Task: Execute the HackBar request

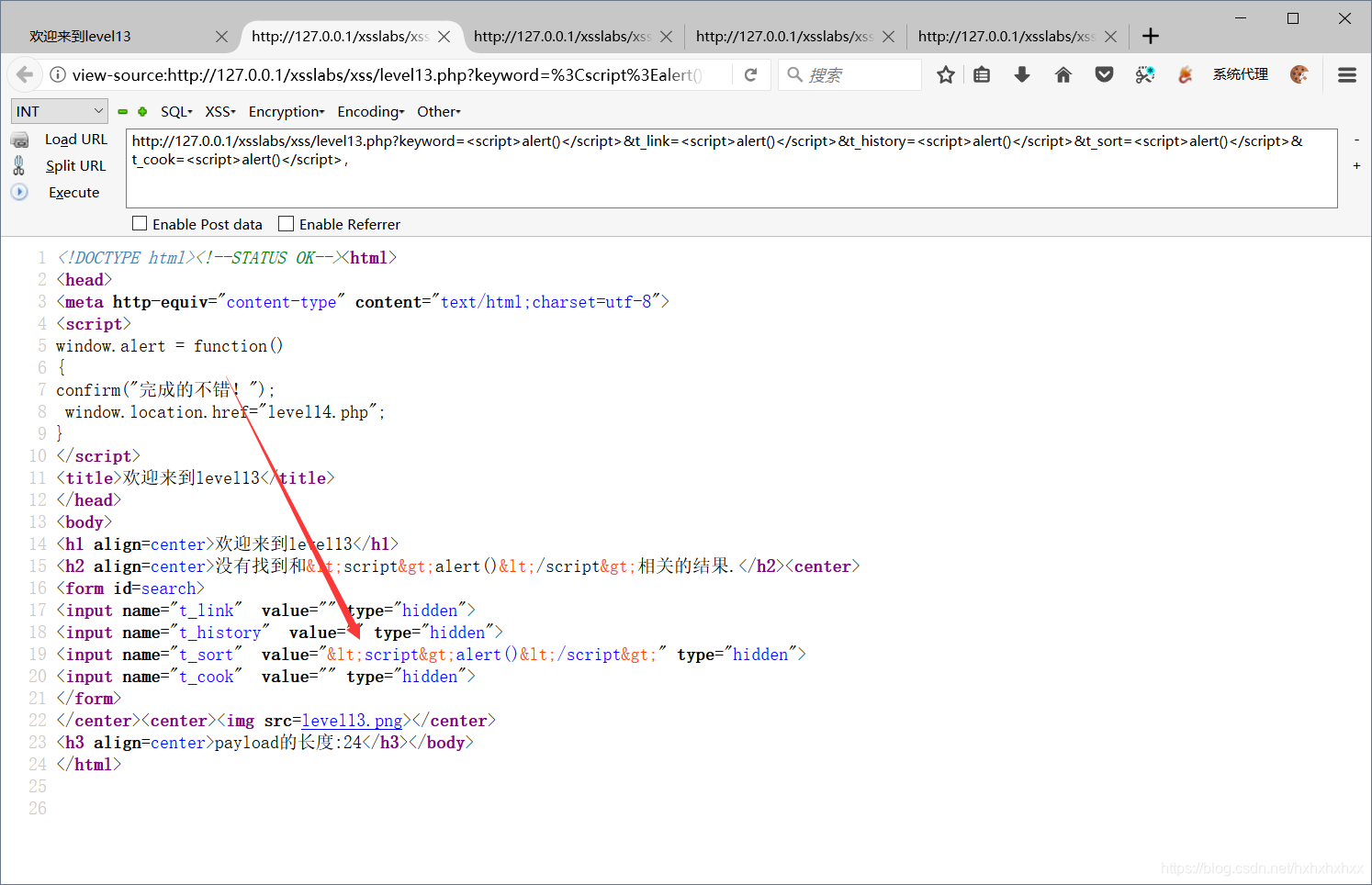Action: pos(73,193)
